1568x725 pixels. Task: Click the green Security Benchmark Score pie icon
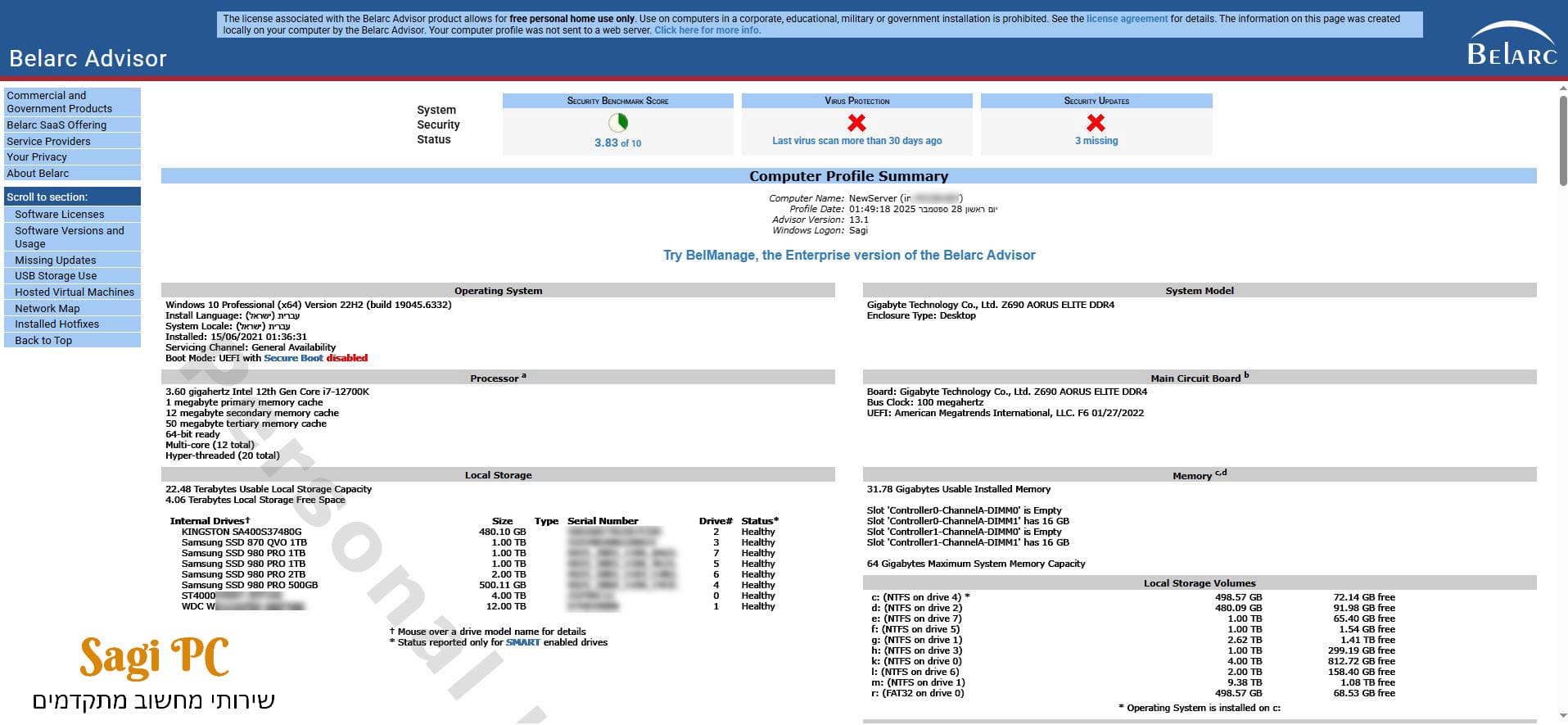[x=618, y=123]
